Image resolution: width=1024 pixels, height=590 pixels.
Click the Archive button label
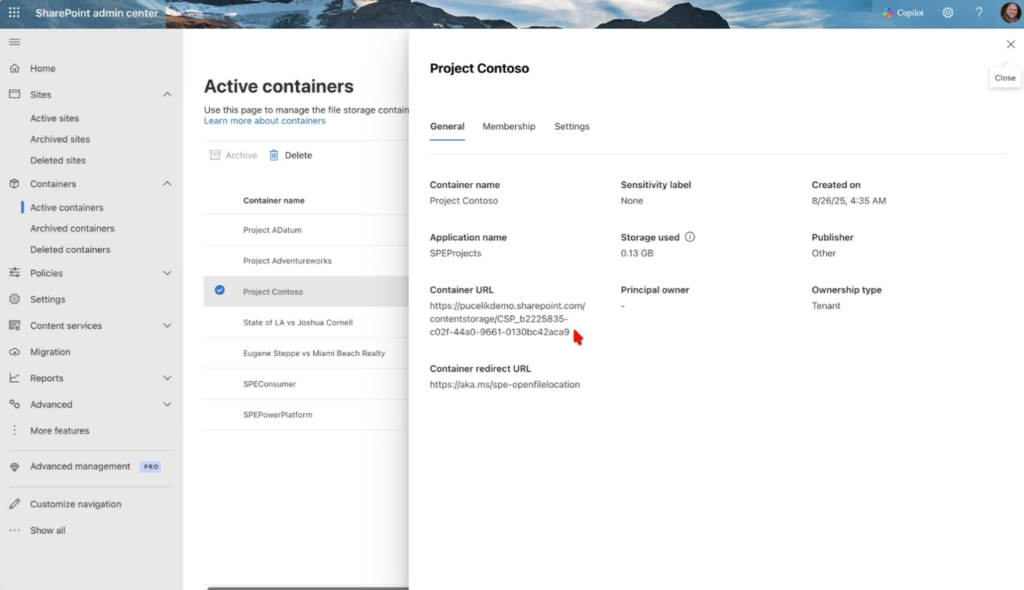click(x=241, y=155)
